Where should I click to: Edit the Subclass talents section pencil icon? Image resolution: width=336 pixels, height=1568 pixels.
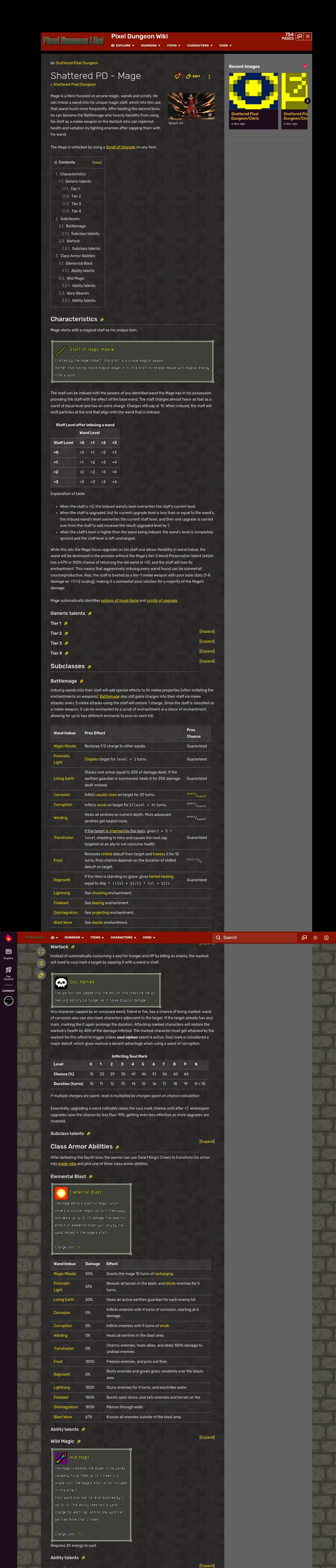coord(88,1134)
